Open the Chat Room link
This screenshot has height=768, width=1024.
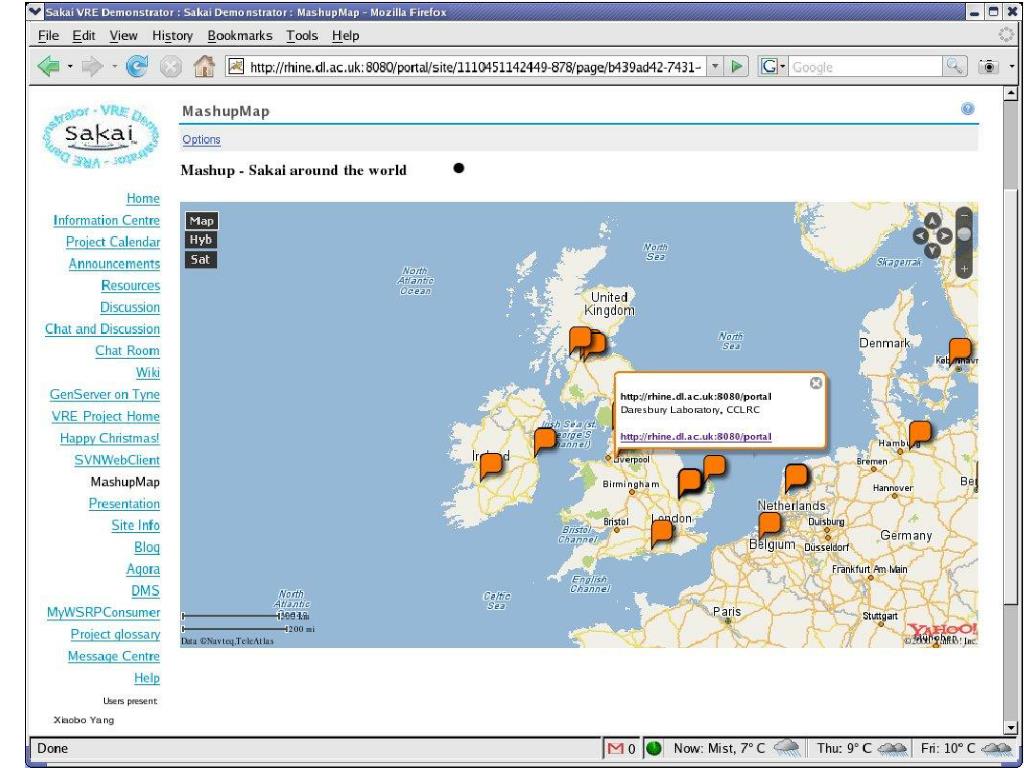127,351
